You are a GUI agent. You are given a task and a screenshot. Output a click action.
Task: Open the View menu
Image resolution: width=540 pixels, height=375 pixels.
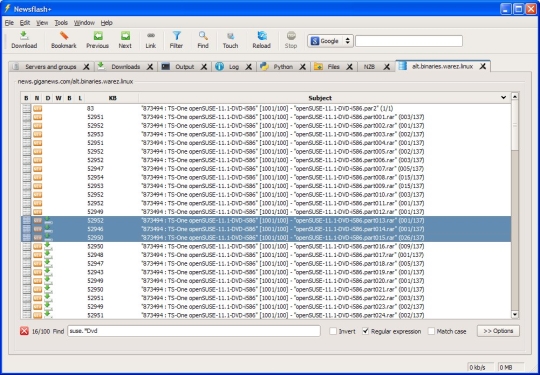(x=42, y=23)
